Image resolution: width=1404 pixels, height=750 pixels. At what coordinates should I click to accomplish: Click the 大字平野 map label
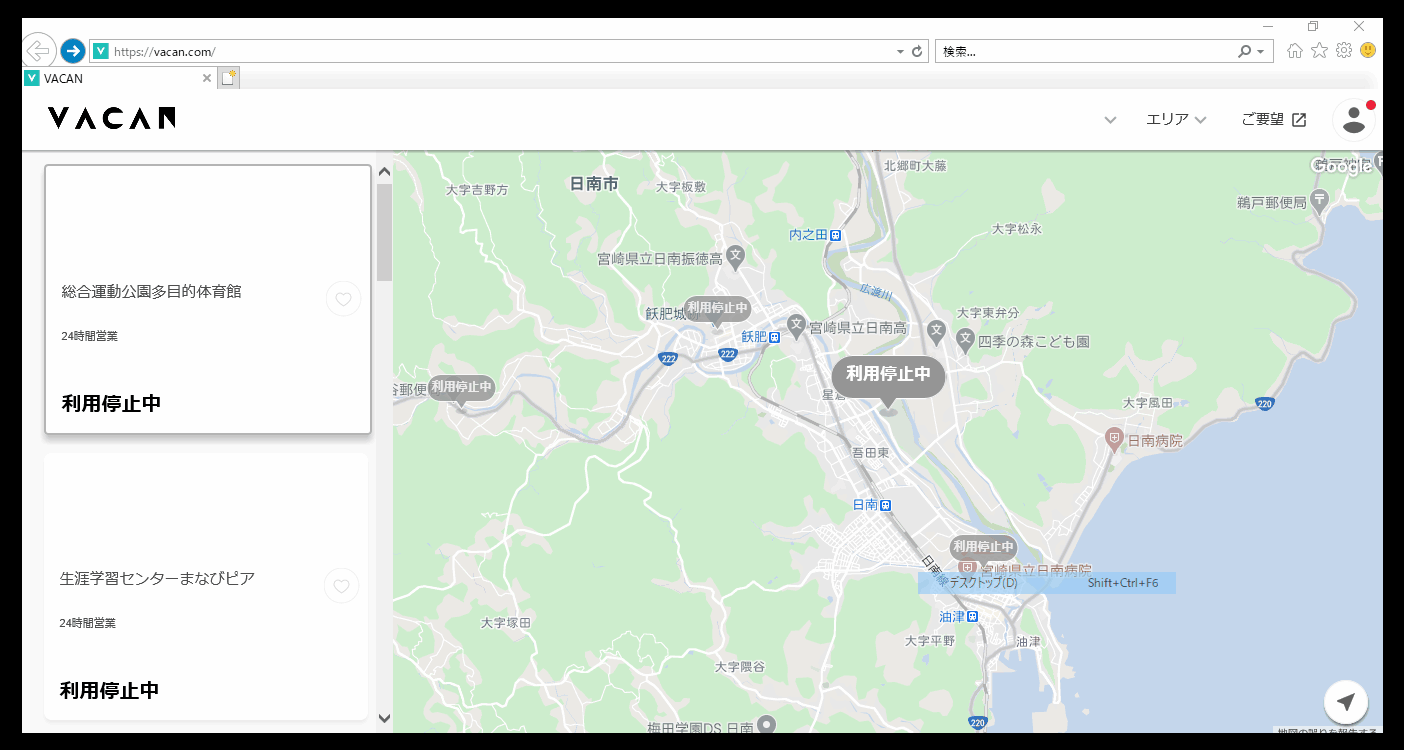click(x=930, y=640)
